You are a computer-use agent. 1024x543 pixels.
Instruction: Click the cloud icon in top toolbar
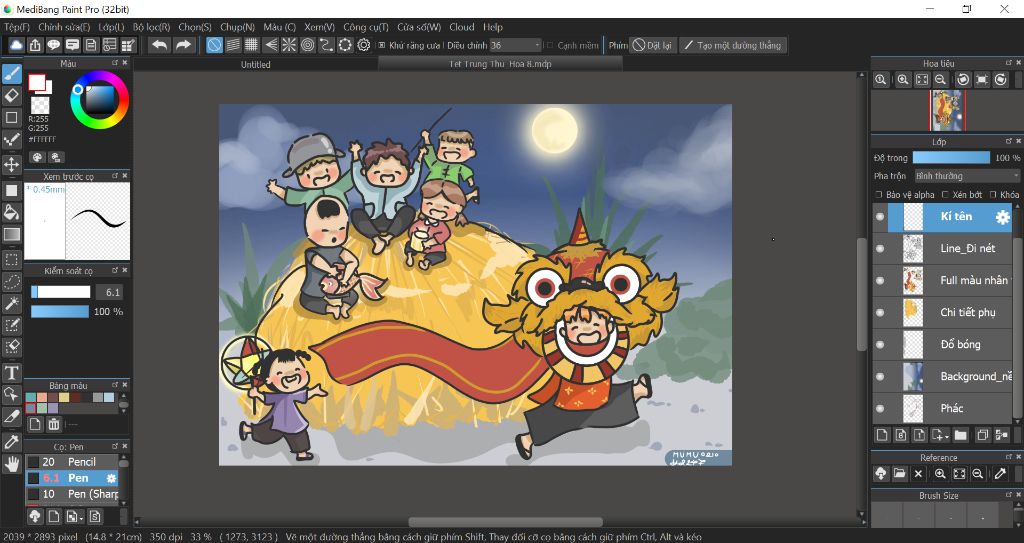(x=16, y=45)
